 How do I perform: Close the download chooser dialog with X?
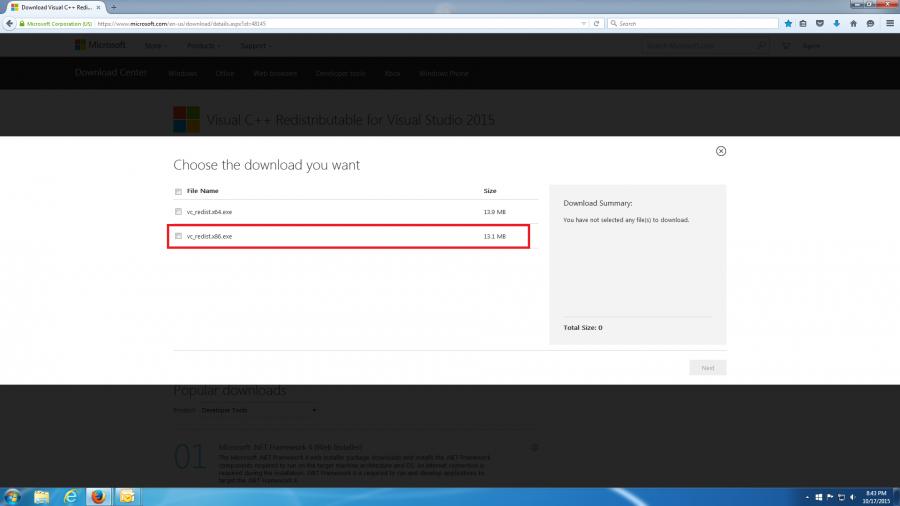(x=721, y=151)
